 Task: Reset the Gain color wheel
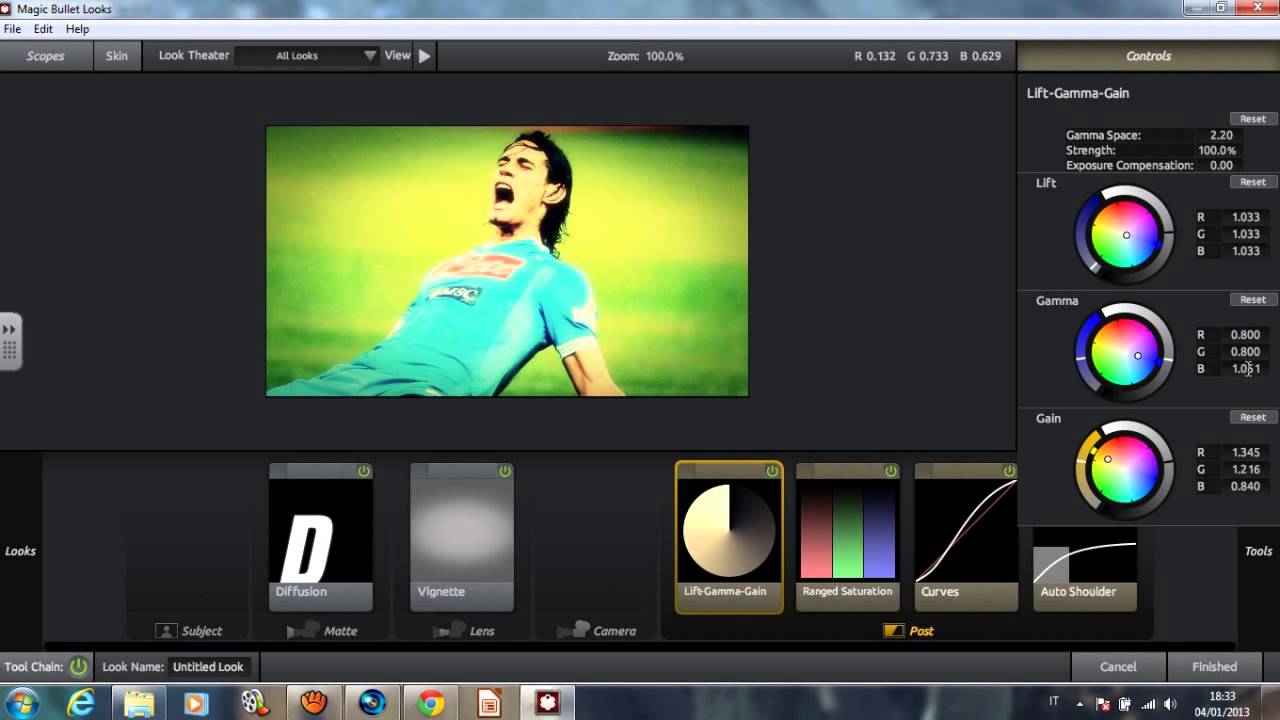(x=1253, y=417)
